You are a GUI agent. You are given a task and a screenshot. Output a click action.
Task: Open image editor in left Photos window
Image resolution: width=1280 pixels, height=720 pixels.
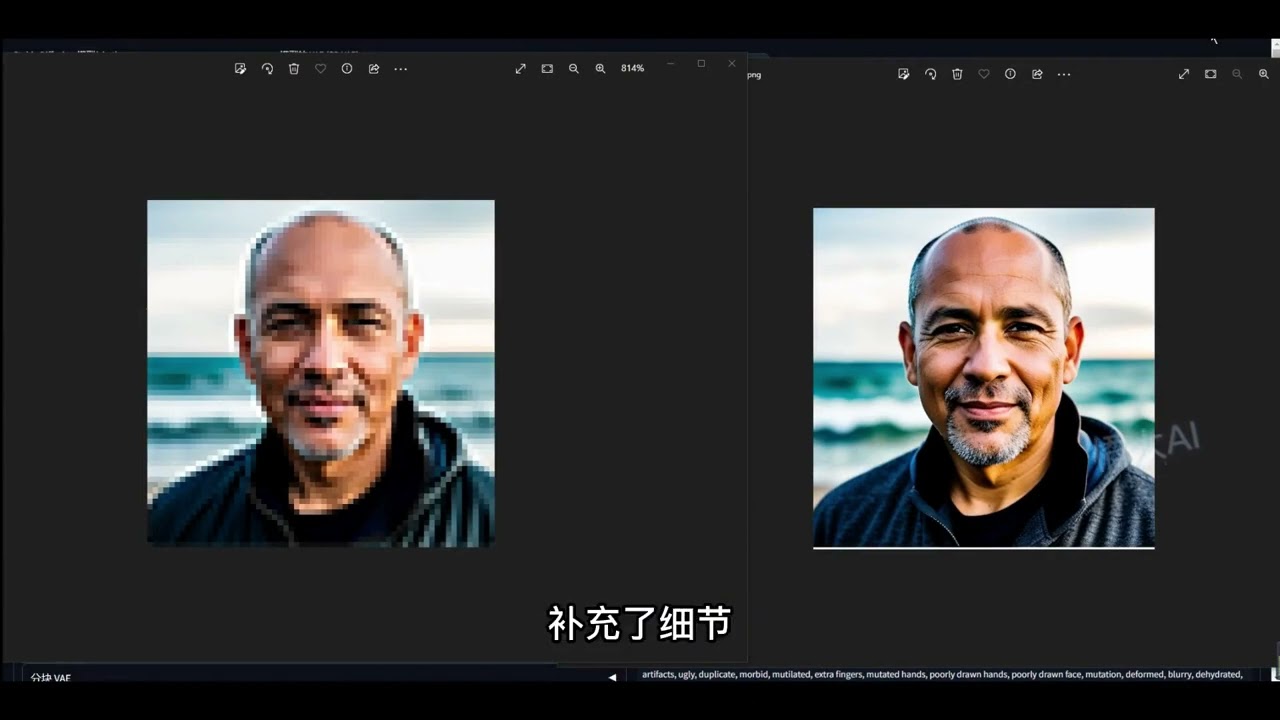click(x=240, y=68)
